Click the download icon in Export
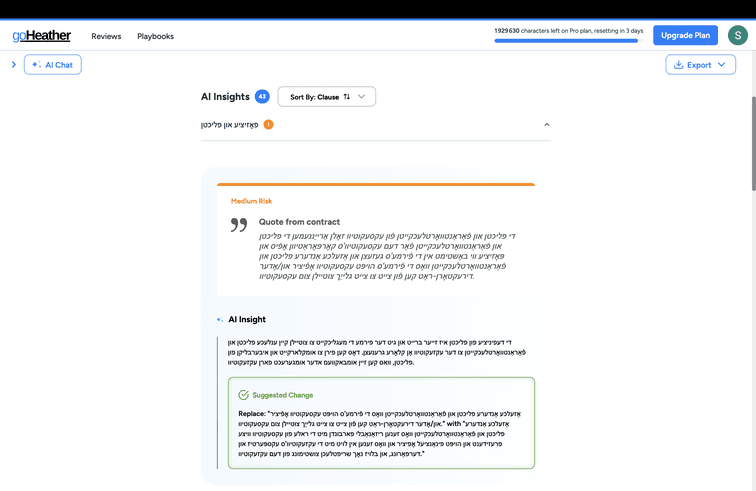The height and width of the screenshot is (491, 756). click(x=678, y=65)
